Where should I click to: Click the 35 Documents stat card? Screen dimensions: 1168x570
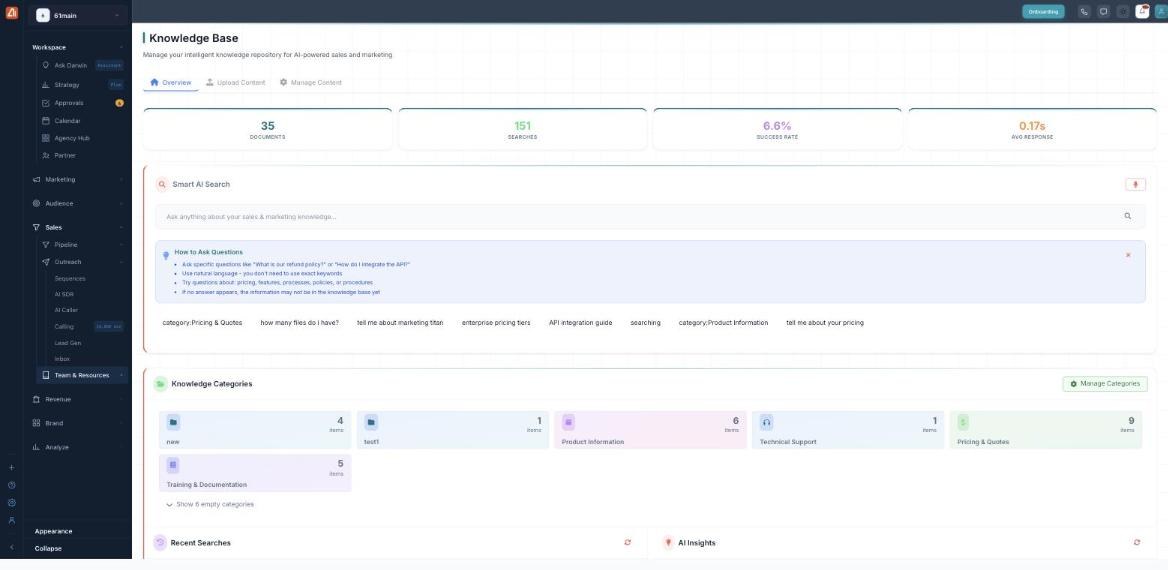pyautogui.click(x=267, y=130)
